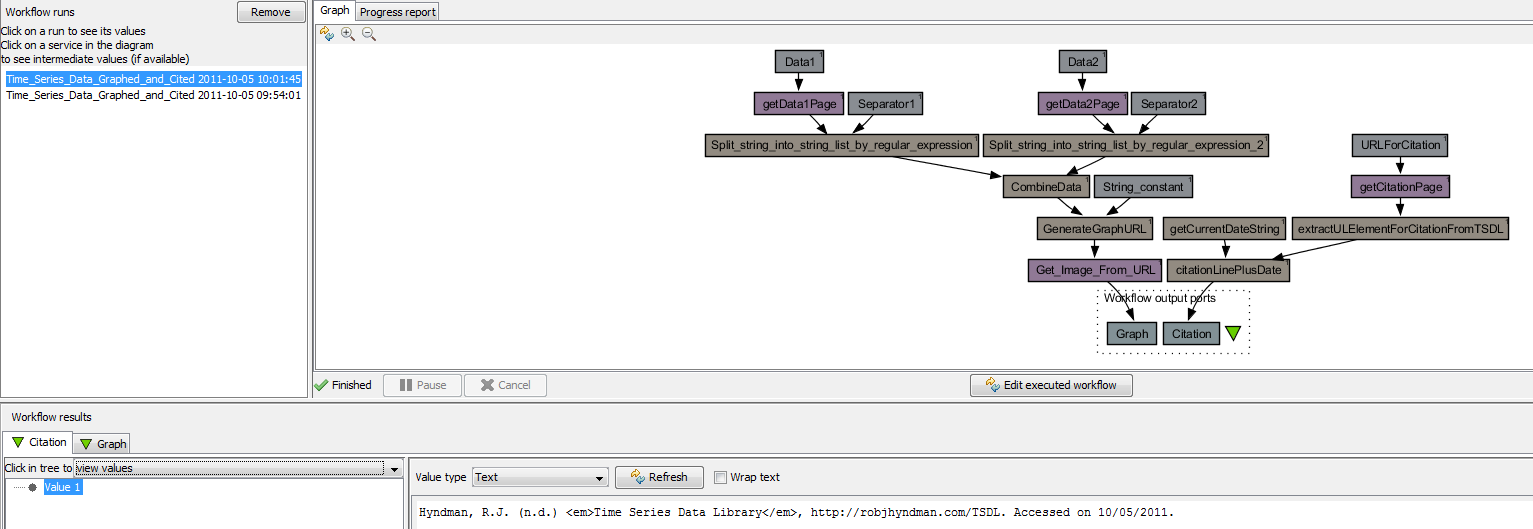Image resolution: width=1533 pixels, height=529 pixels.
Task: Click the CombineData node in the graph
Action: 1044,187
